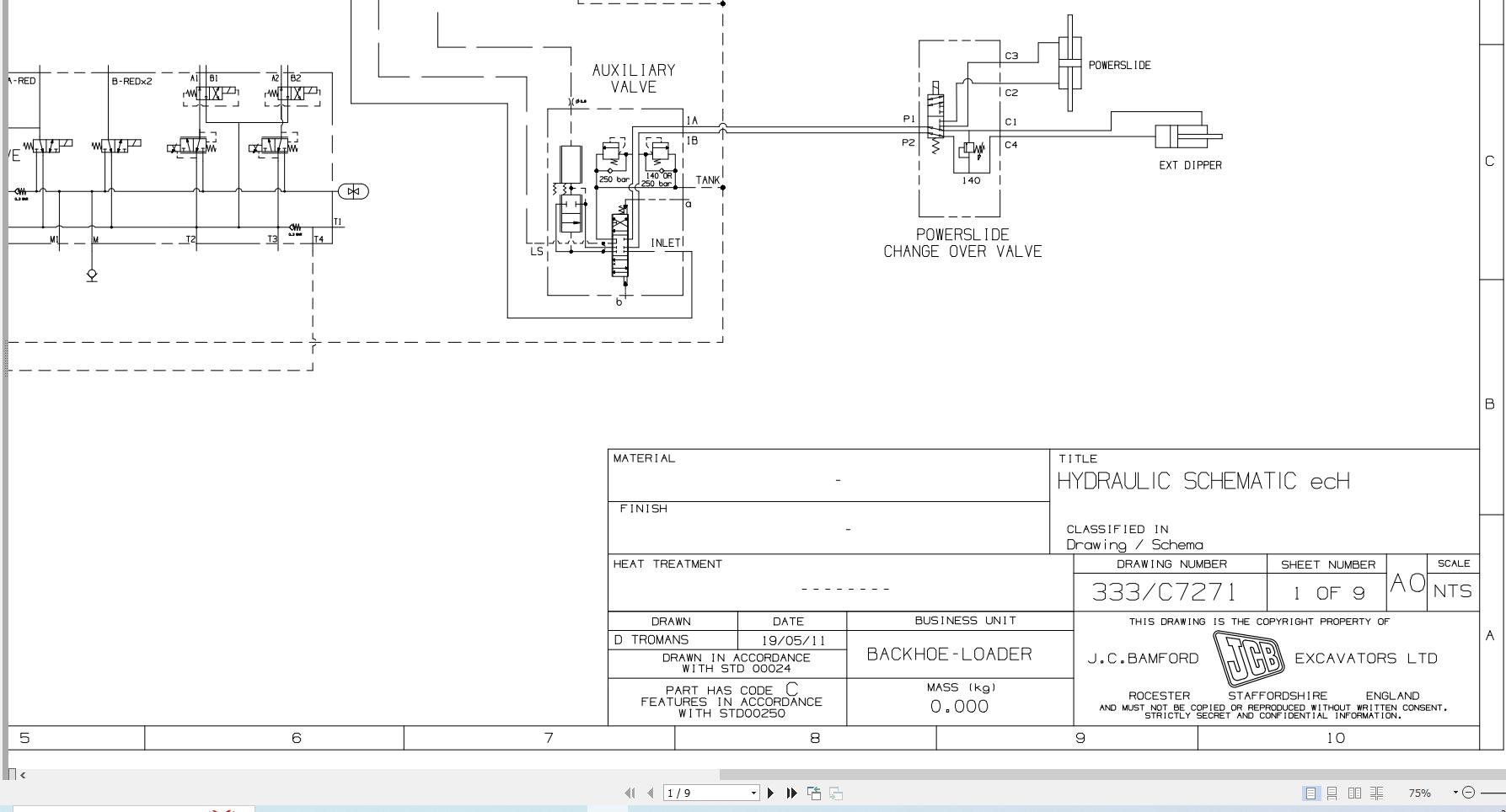Image resolution: width=1506 pixels, height=812 pixels.
Task: Click the mass value 0.000
Action: coord(959,707)
